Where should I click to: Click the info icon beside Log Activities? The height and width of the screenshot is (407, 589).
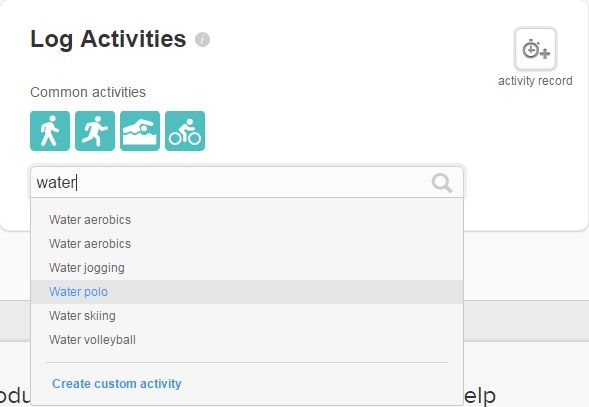[202, 39]
